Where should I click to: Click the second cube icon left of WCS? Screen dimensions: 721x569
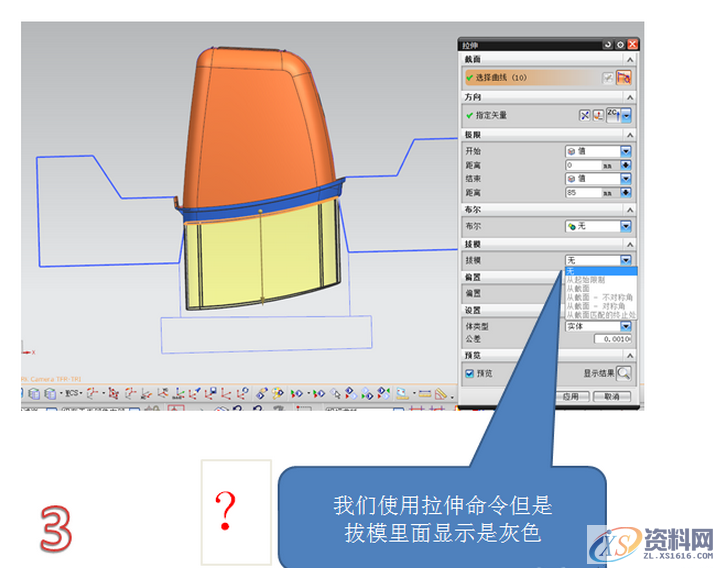click(50, 394)
